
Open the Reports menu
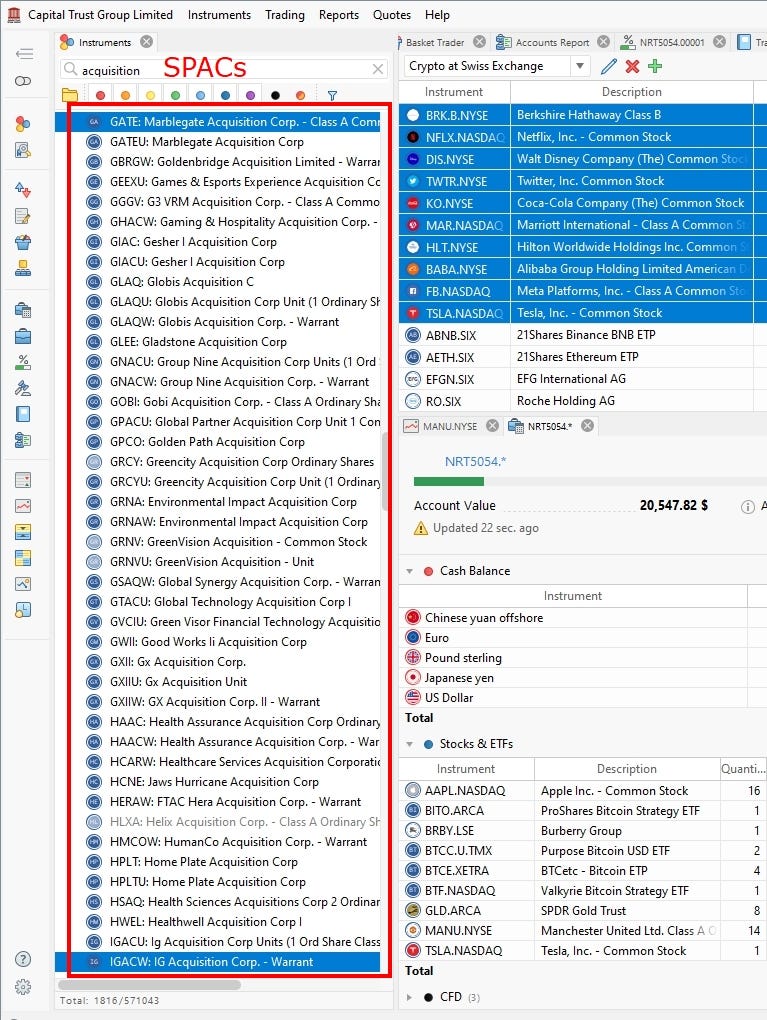pos(339,14)
